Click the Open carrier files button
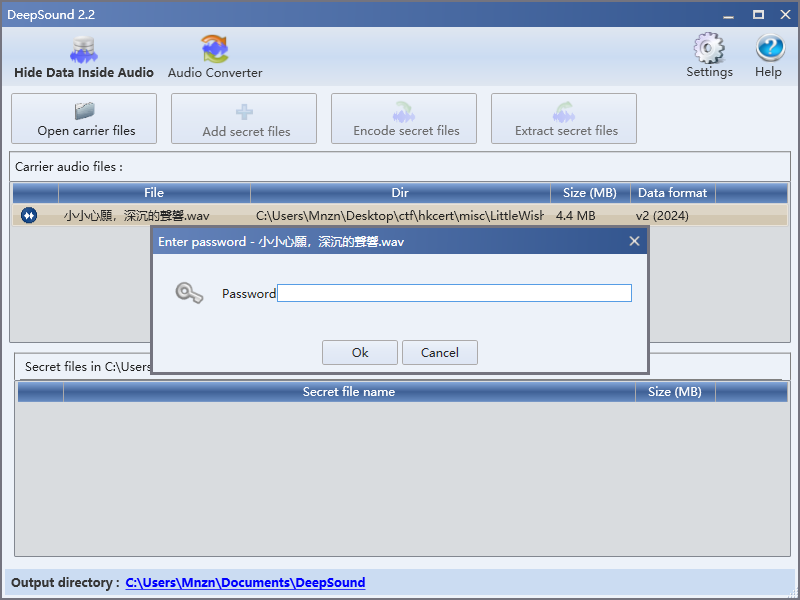 click(x=84, y=119)
